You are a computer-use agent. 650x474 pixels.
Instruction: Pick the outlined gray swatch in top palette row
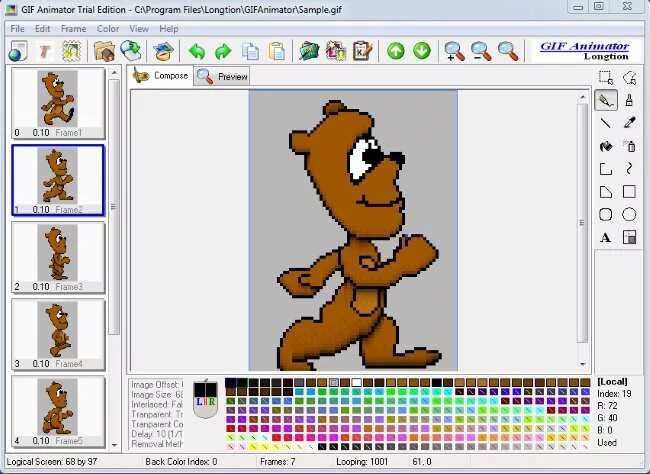(x=334, y=382)
